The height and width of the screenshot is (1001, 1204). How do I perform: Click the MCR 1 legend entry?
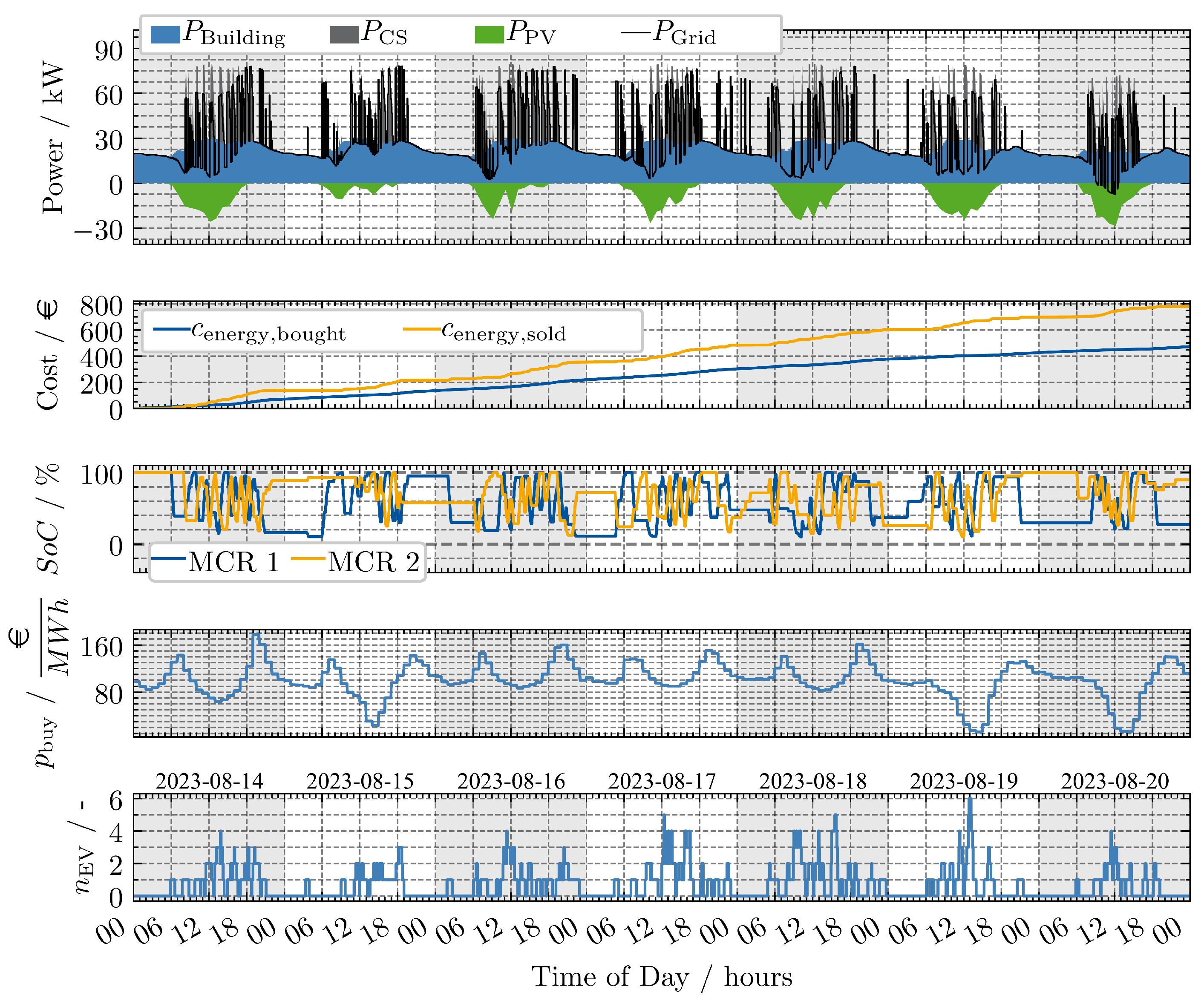[233, 562]
